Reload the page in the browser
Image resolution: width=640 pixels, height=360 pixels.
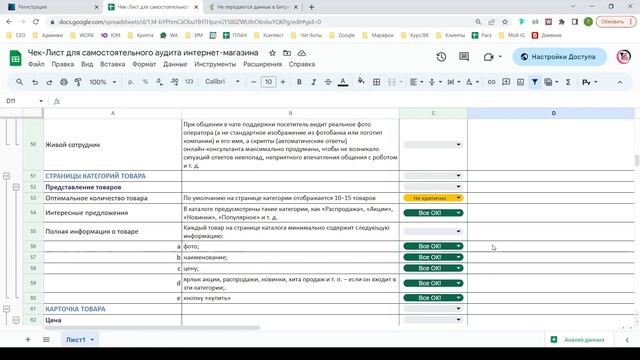(x=36, y=22)
